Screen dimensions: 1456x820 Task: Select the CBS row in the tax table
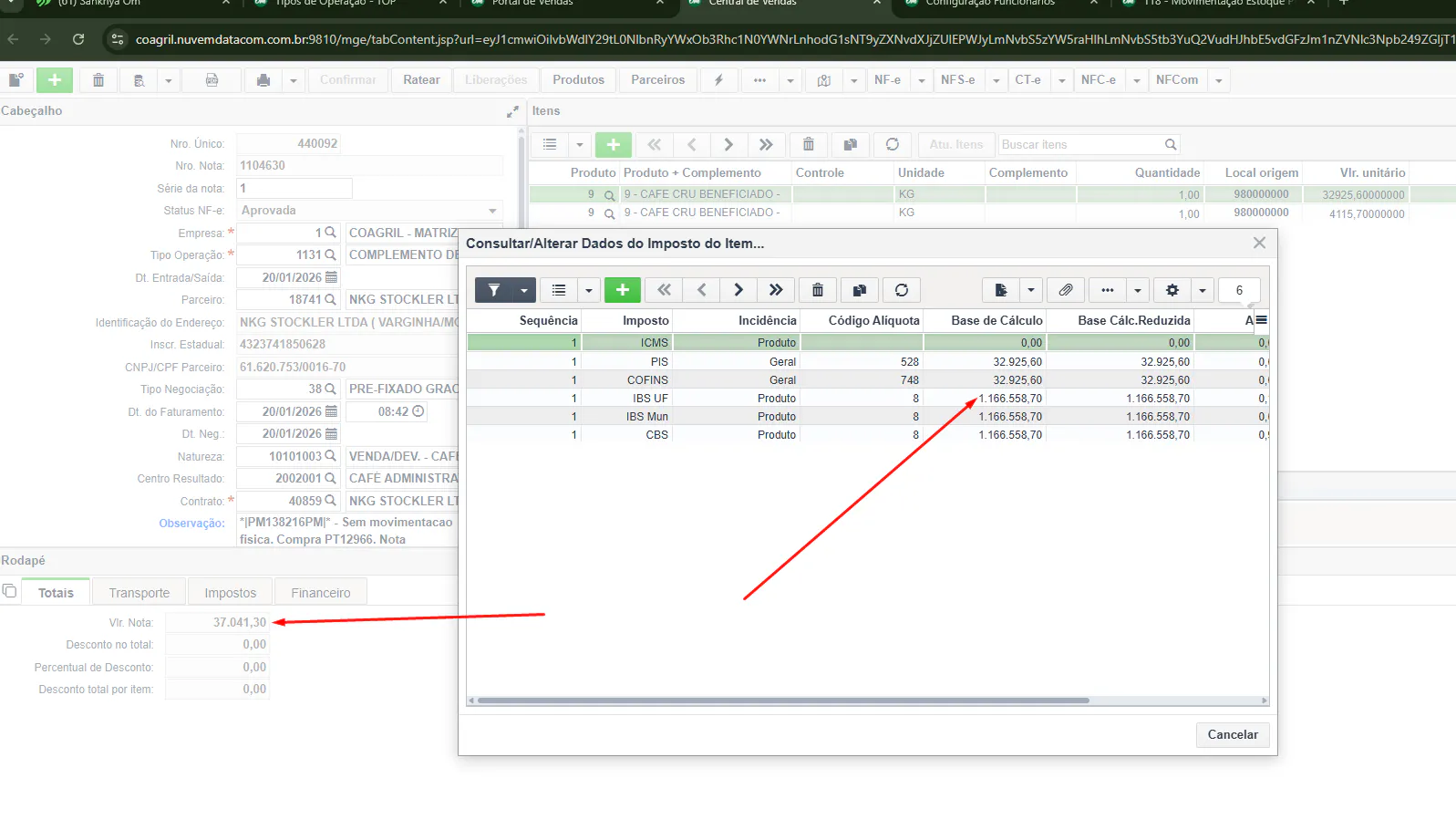click(867, 435)
